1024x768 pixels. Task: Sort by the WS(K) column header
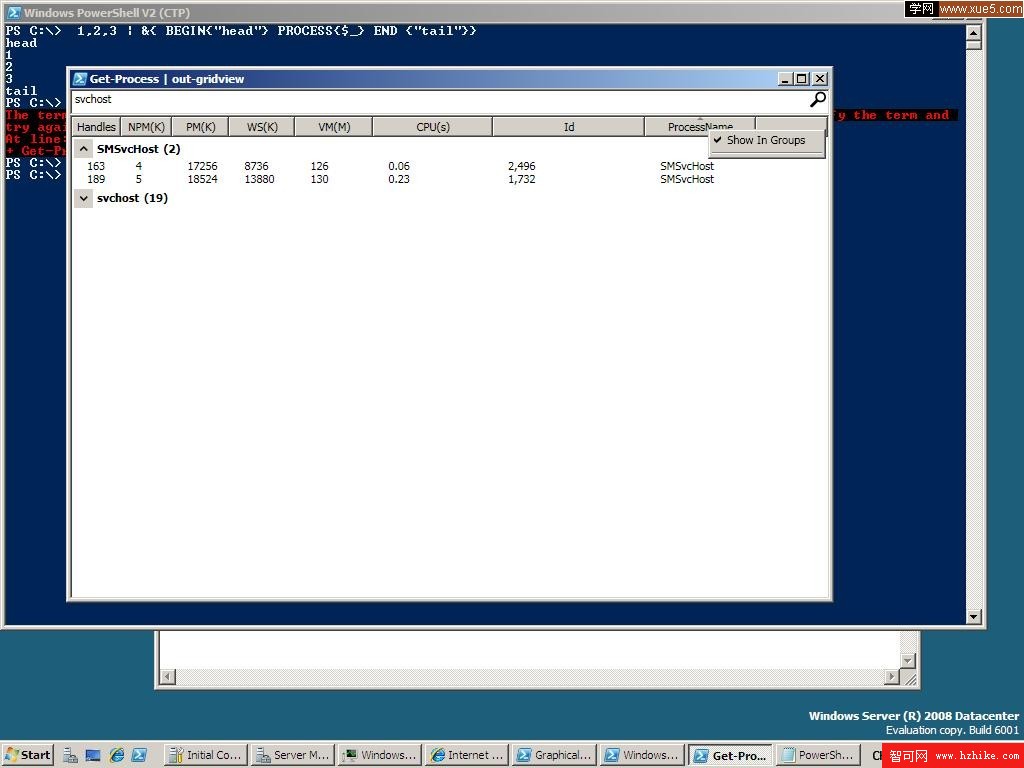pos(262,127)
